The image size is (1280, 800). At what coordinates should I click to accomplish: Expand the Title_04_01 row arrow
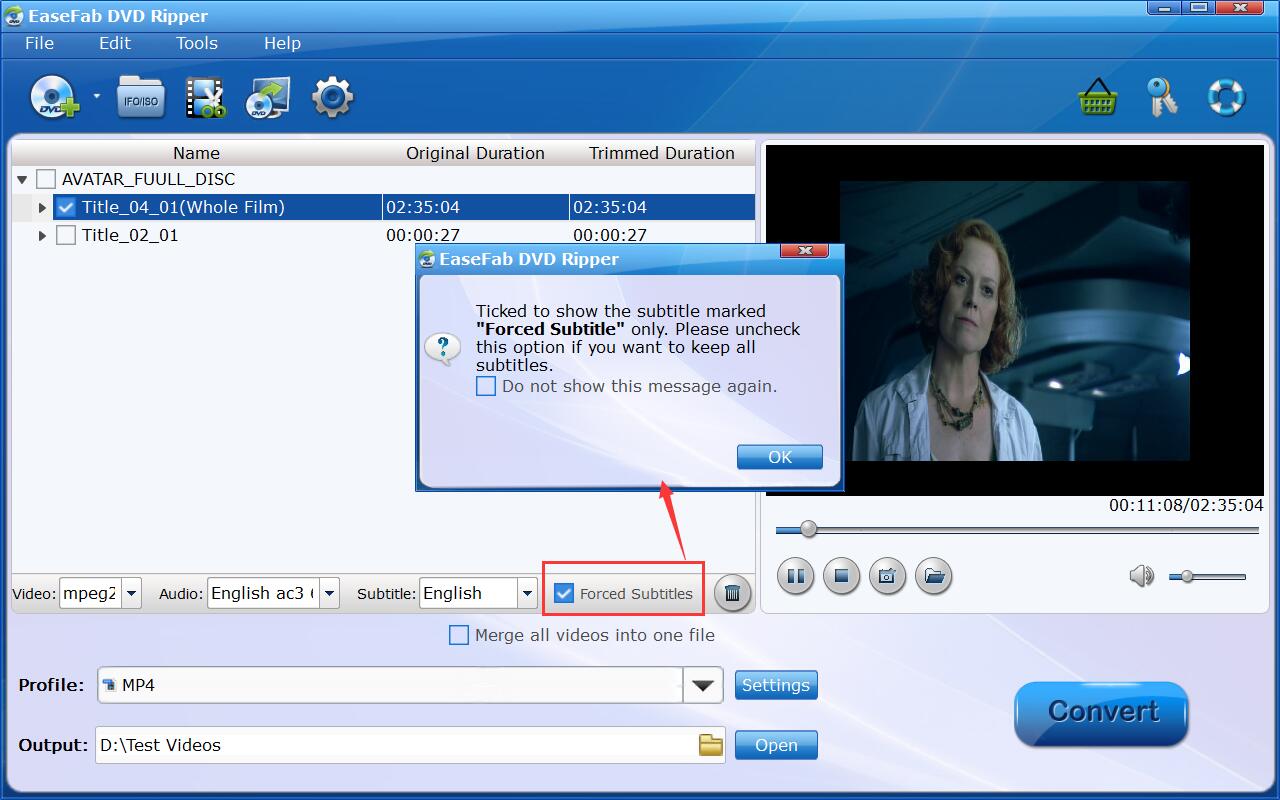point(42,208)
